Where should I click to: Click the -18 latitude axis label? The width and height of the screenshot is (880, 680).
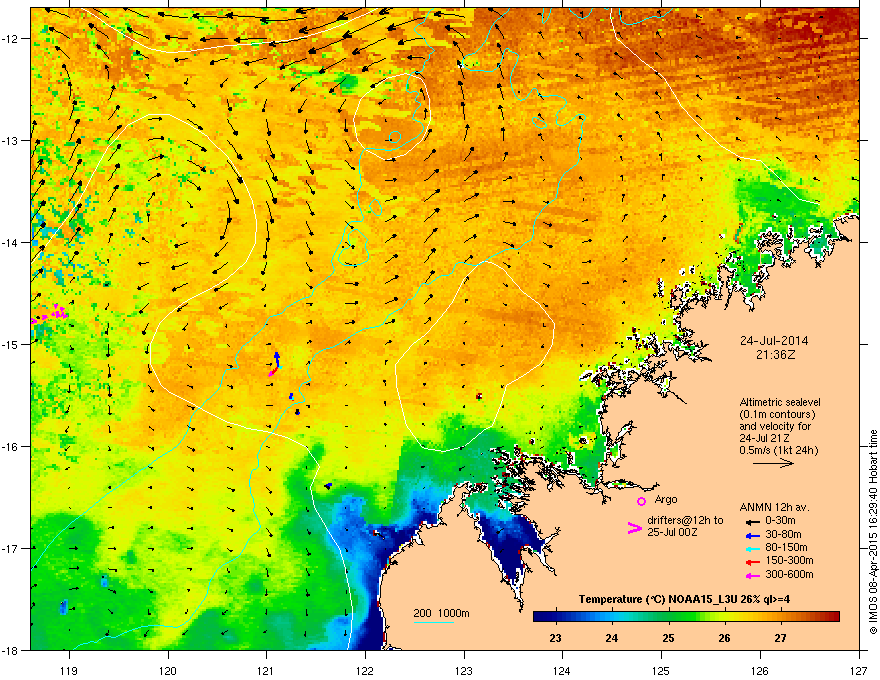tap(10, 650)
